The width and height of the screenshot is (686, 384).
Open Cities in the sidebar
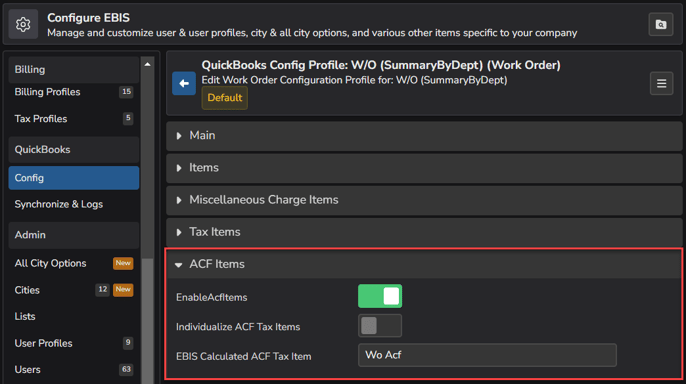tap(74, 290)
